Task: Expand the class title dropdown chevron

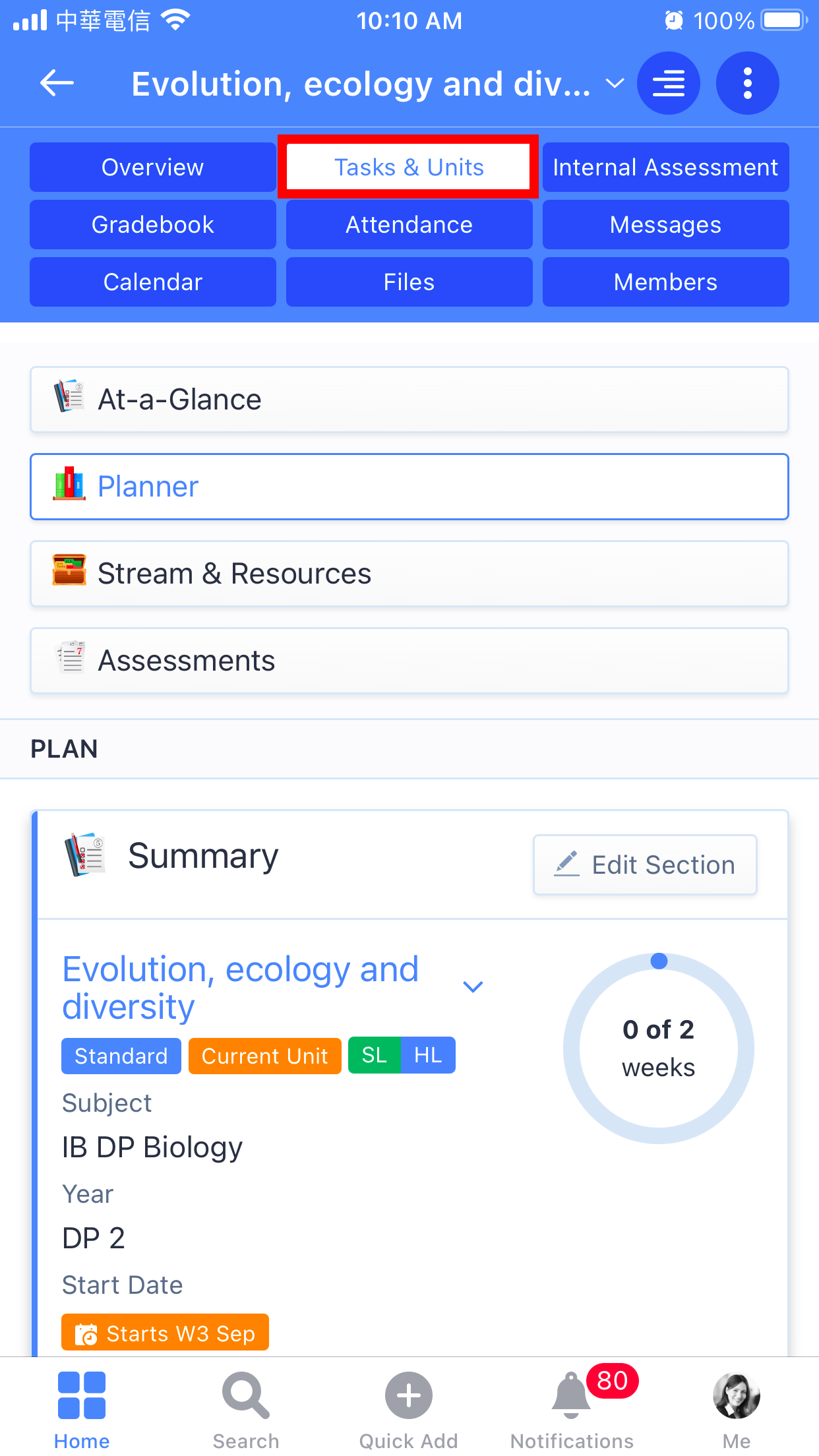Action: pos(615,84)
